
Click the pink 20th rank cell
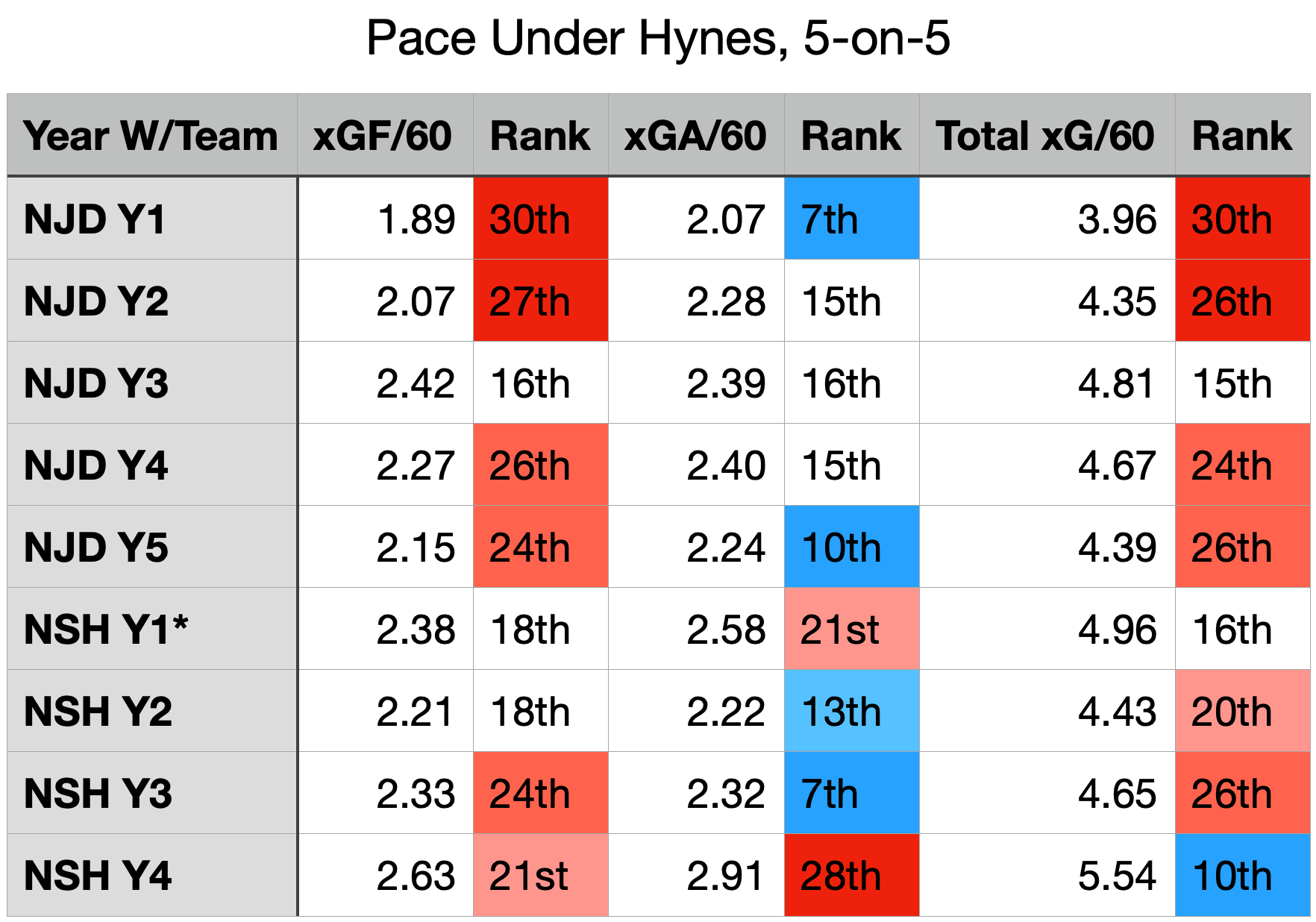pyautogui.click(x=1242, y=712)
